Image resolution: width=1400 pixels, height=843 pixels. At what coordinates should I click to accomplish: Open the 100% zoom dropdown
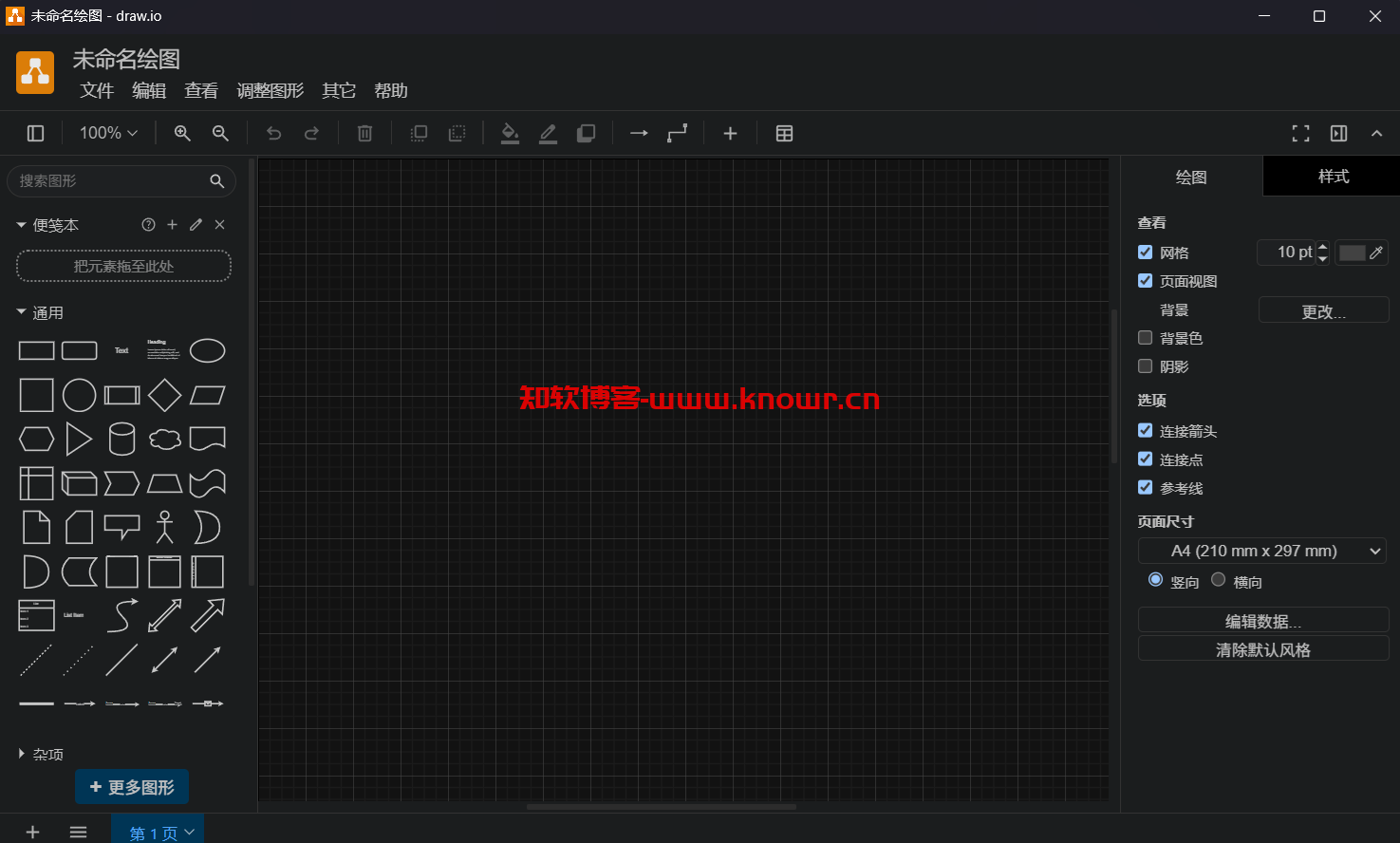[x=108, y=134]
